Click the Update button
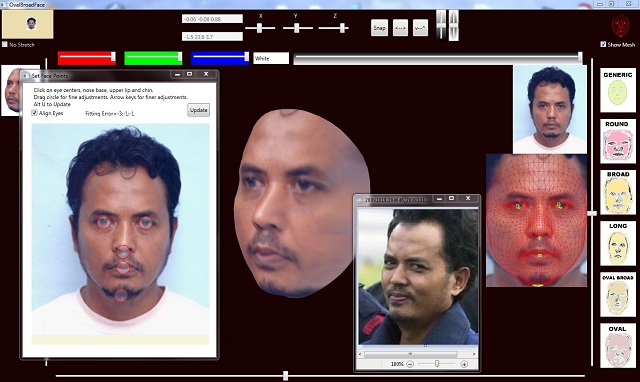The width and height of the screenshot is (640, 382). [x=198, y=110]
